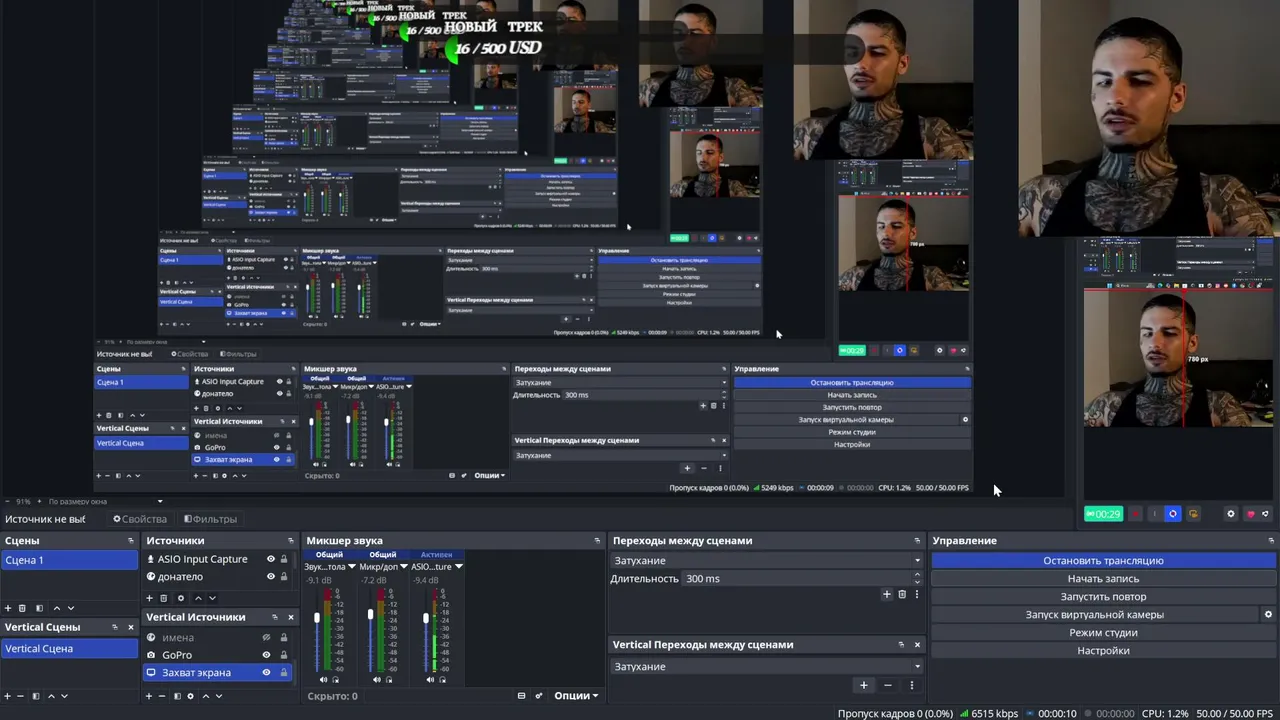The height and width of the screenshot is (720, 1280).
Task: Select the Активен mixer tab
Action: tap(437, 554)
